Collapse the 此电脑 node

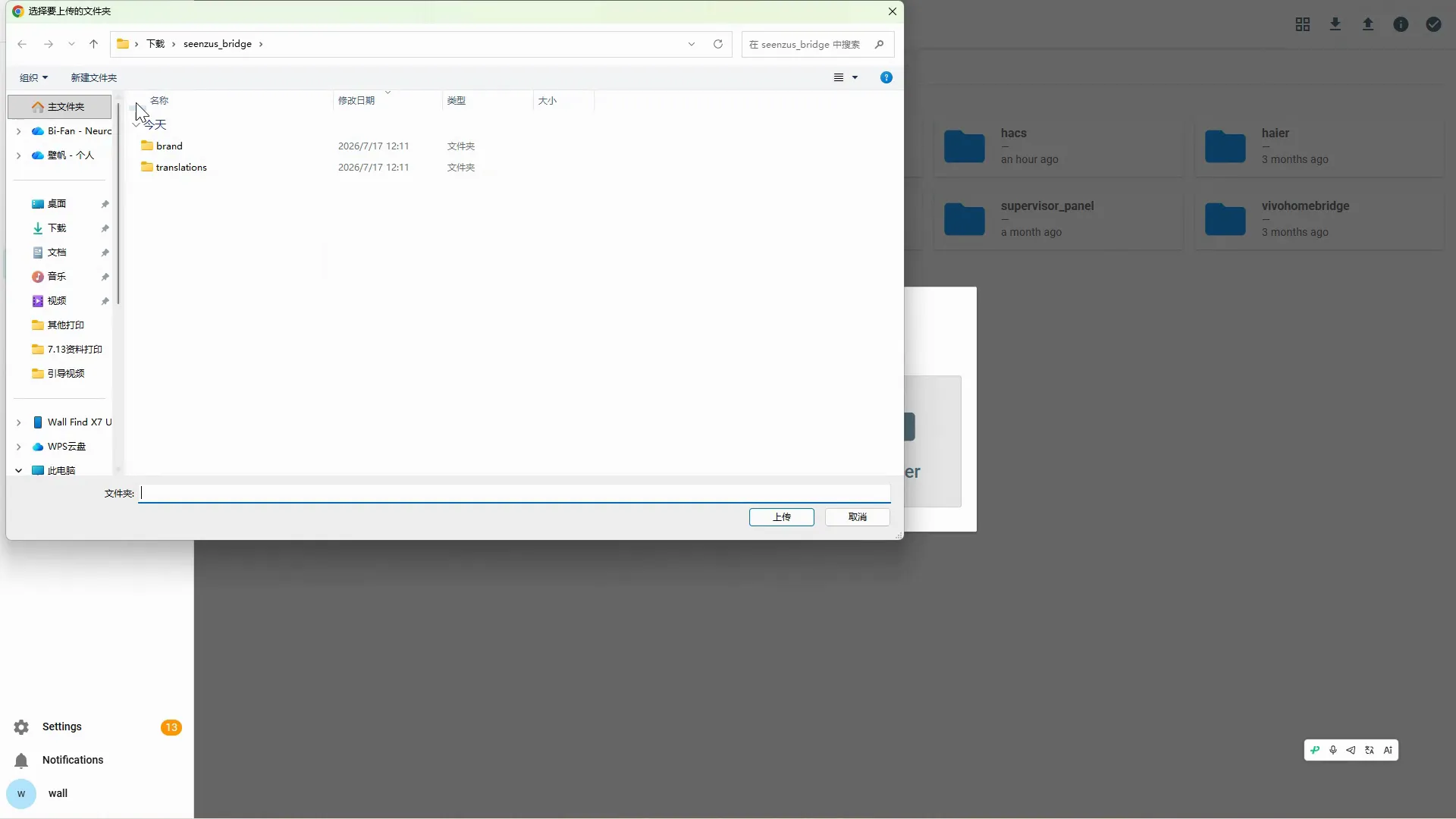19,471
